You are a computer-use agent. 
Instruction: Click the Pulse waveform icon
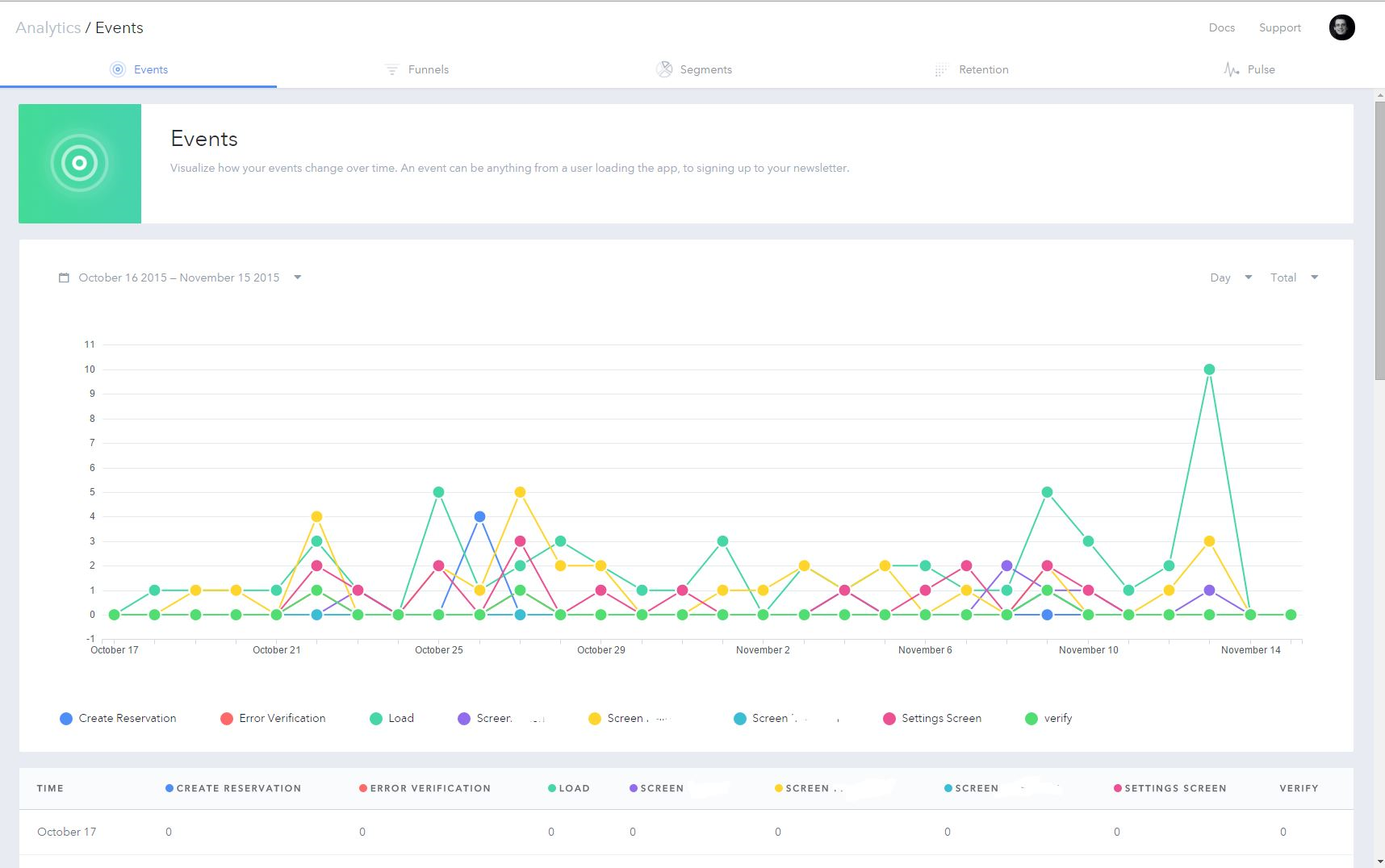click(x=1231, y=69)
